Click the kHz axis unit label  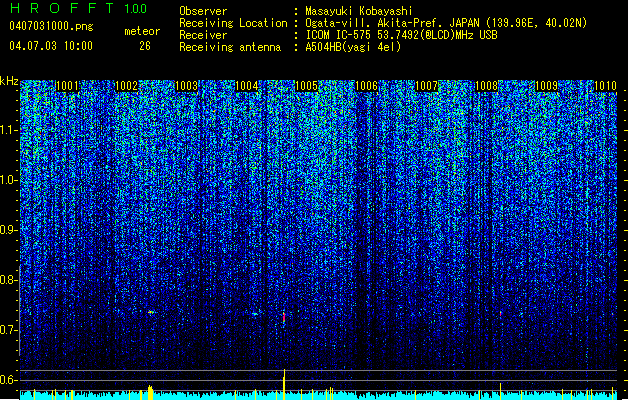9,81
